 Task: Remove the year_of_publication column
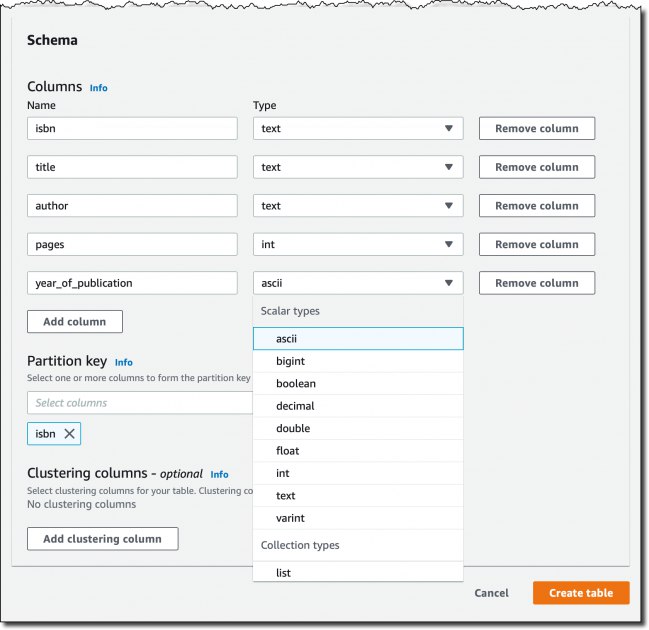(x=537, y=283)
